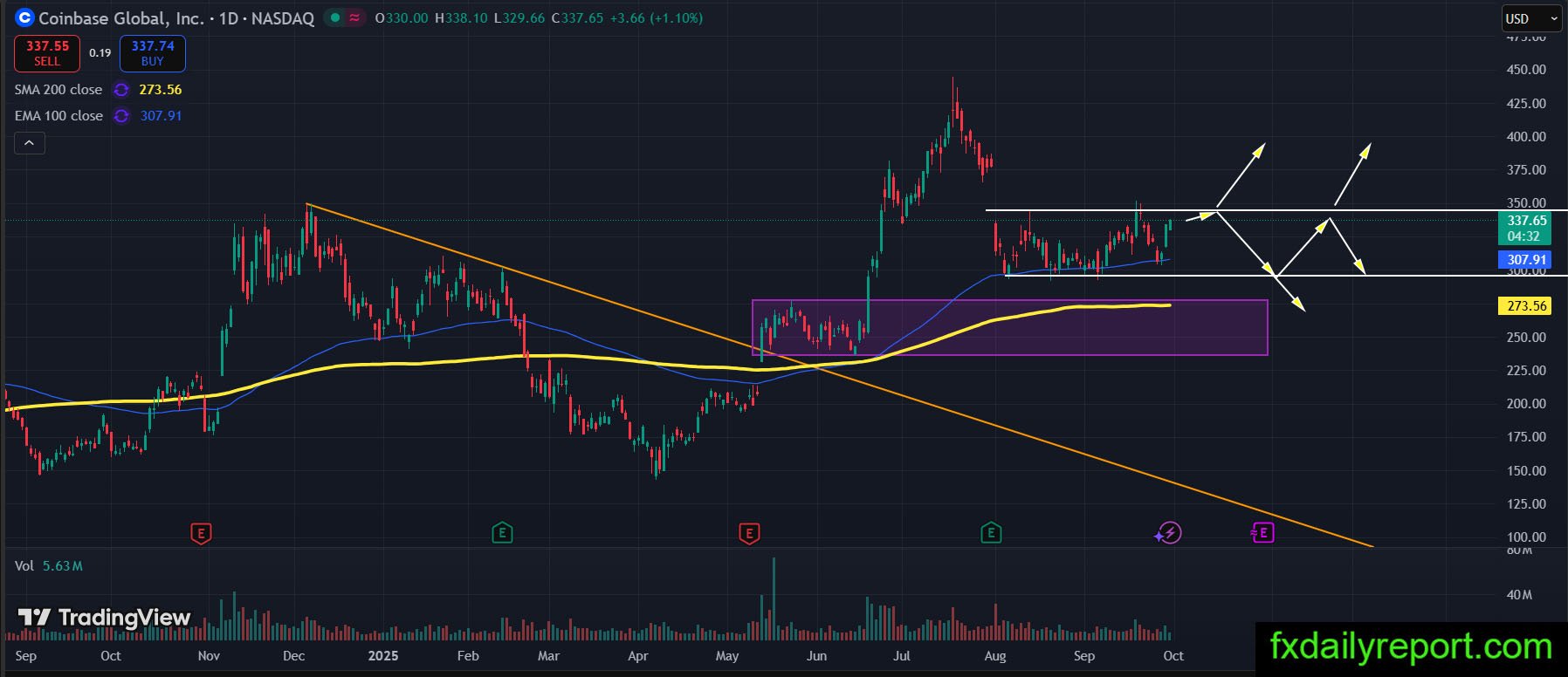Check the green market status dot
This screenshot has width=1568, height=677.
click(334, 17)
